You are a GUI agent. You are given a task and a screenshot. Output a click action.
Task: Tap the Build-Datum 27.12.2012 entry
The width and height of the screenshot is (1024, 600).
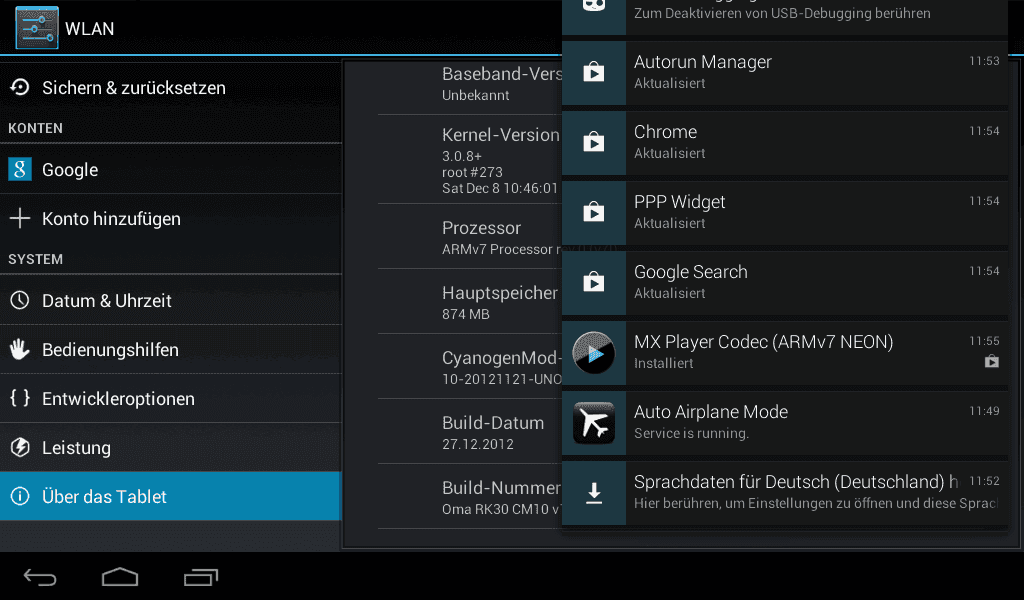470,432
